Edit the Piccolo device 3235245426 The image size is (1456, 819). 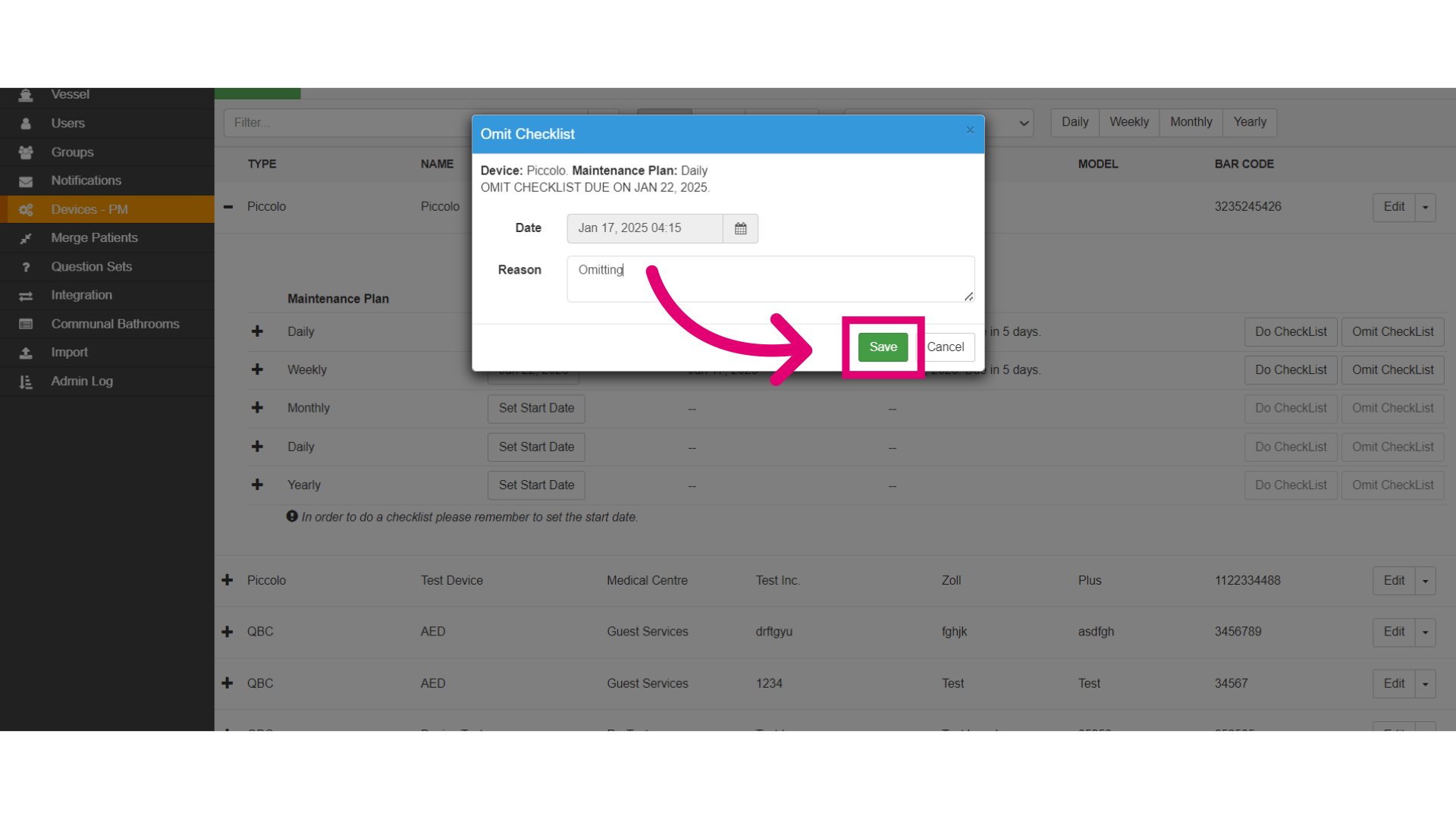[1394, 207]
